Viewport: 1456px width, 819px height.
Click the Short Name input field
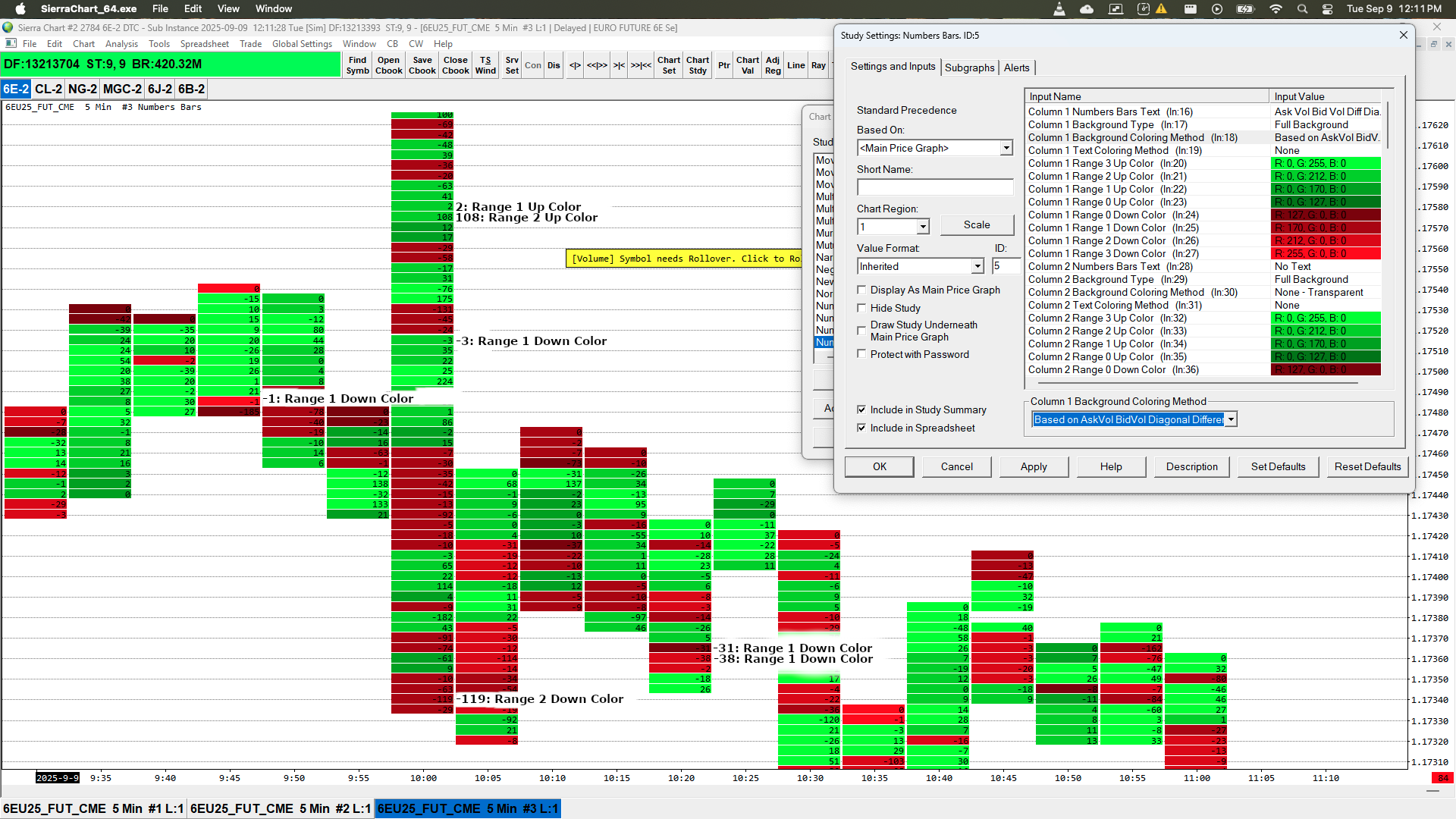pos(935,187)
